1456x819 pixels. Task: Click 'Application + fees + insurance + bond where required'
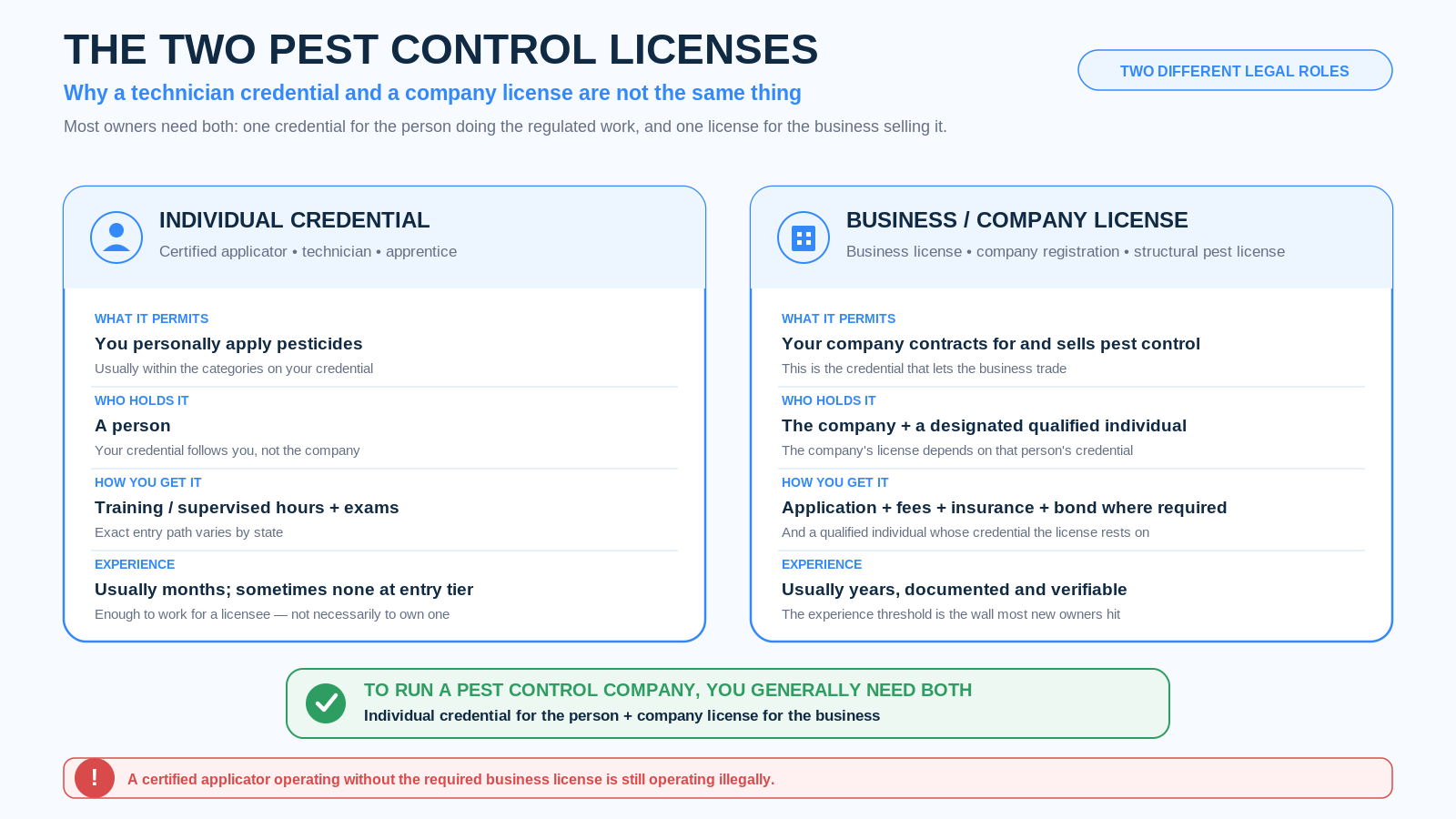pos(1004,508)
